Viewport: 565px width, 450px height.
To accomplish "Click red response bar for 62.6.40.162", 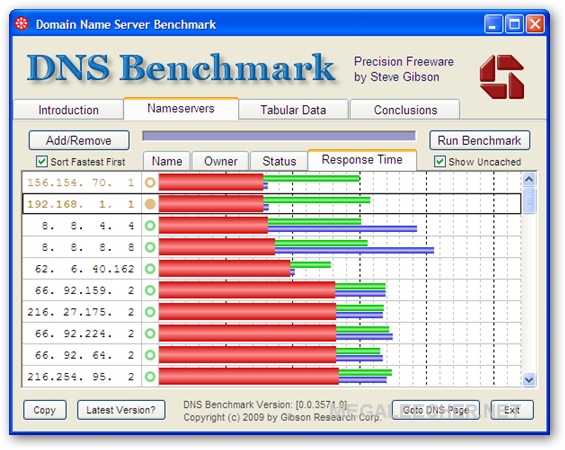I will click(225, 269).
